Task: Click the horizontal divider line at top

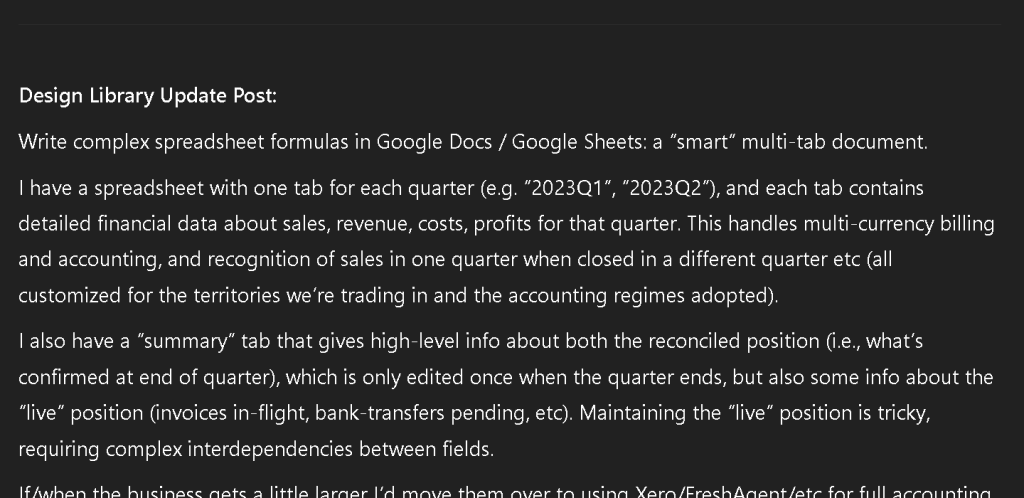Action: pos(509,24)
